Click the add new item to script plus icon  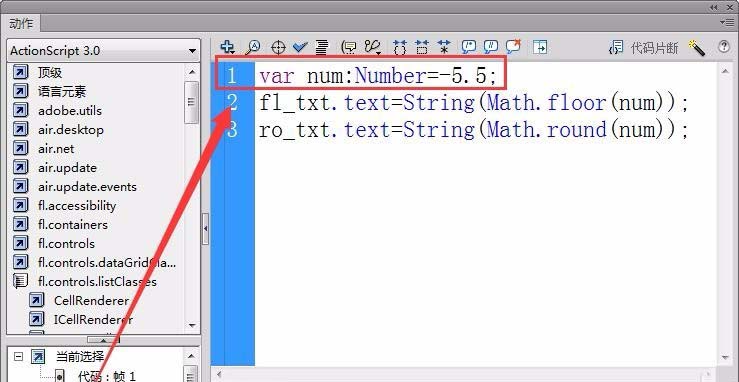[228, 47]
